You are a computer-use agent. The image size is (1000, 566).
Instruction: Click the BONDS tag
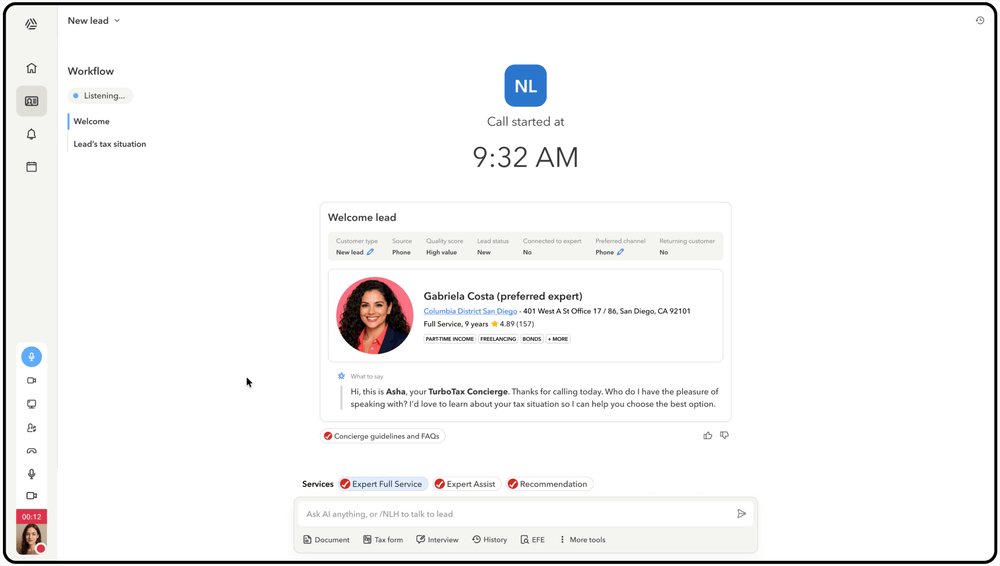[x=532, y=339]
